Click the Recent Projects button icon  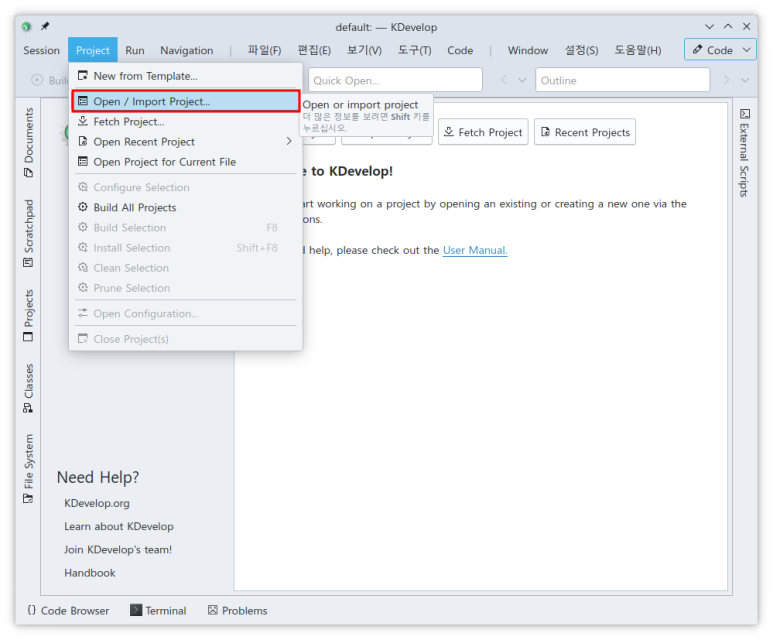pos(545,132)
